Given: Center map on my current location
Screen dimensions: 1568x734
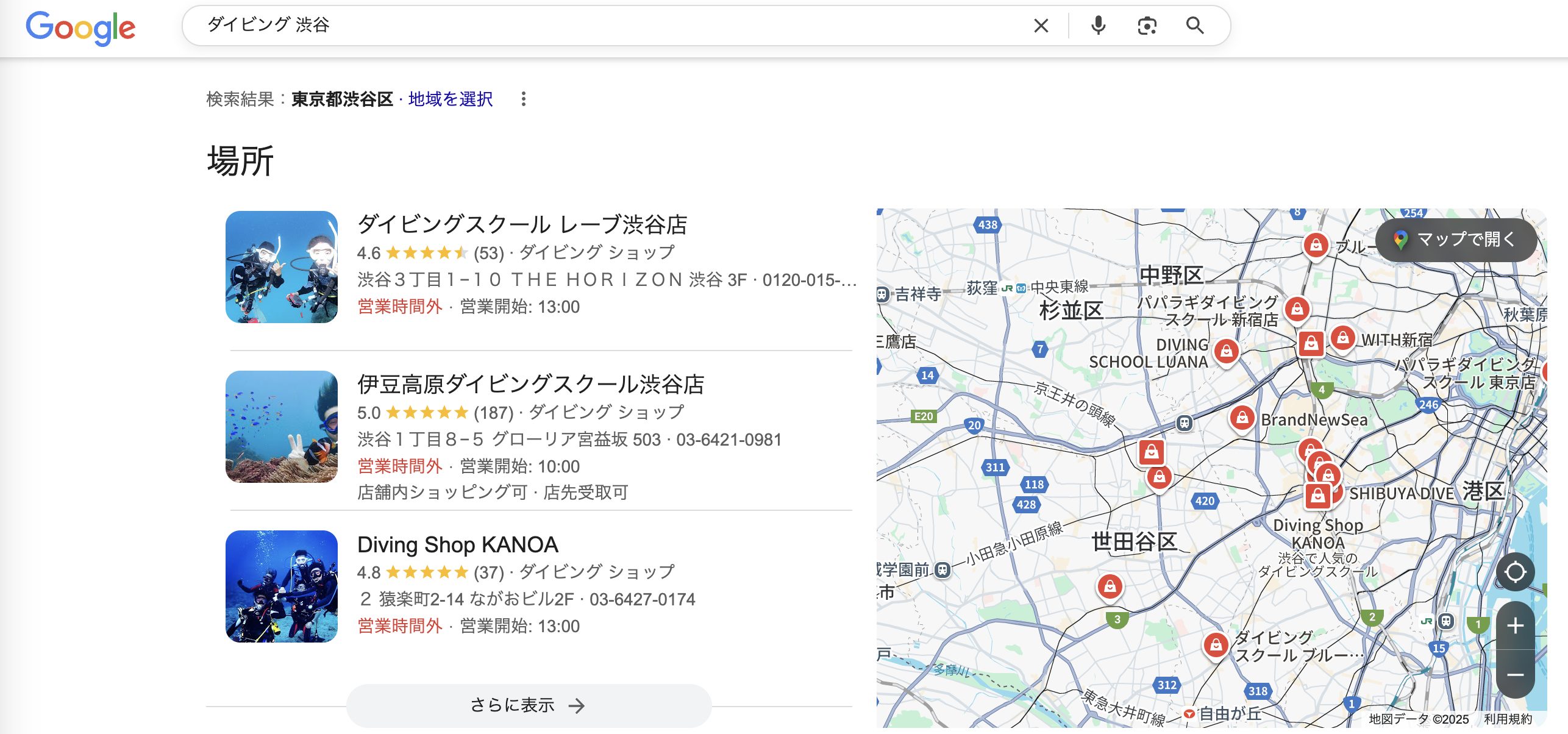Looking at the screenshot, I should [x=1515, y=572].
